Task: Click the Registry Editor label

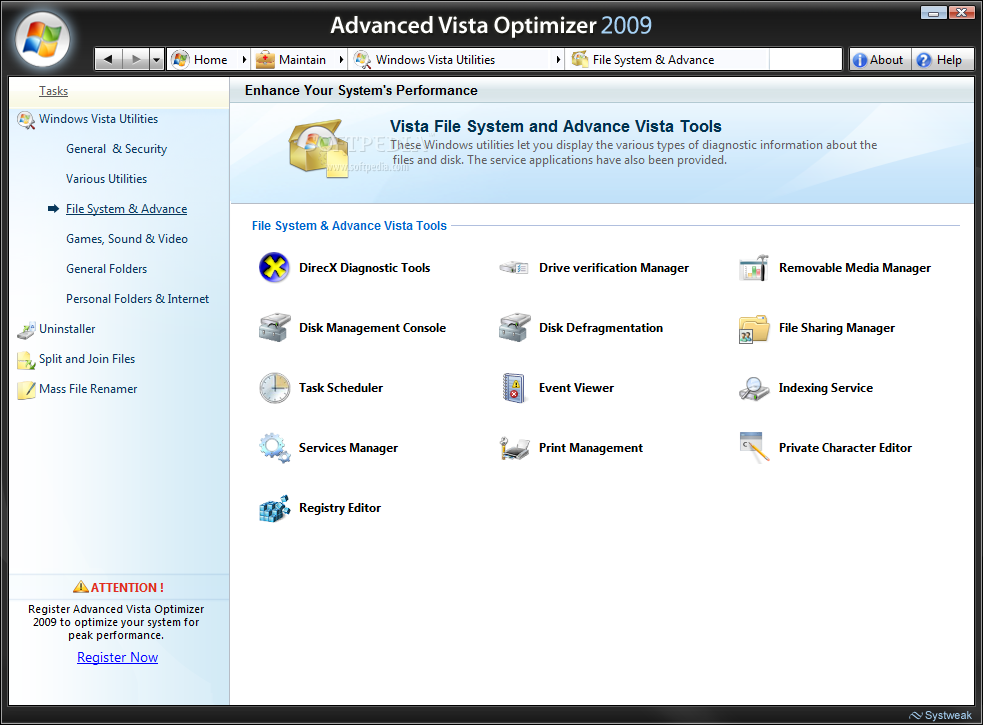Action: tap(340, 508)
